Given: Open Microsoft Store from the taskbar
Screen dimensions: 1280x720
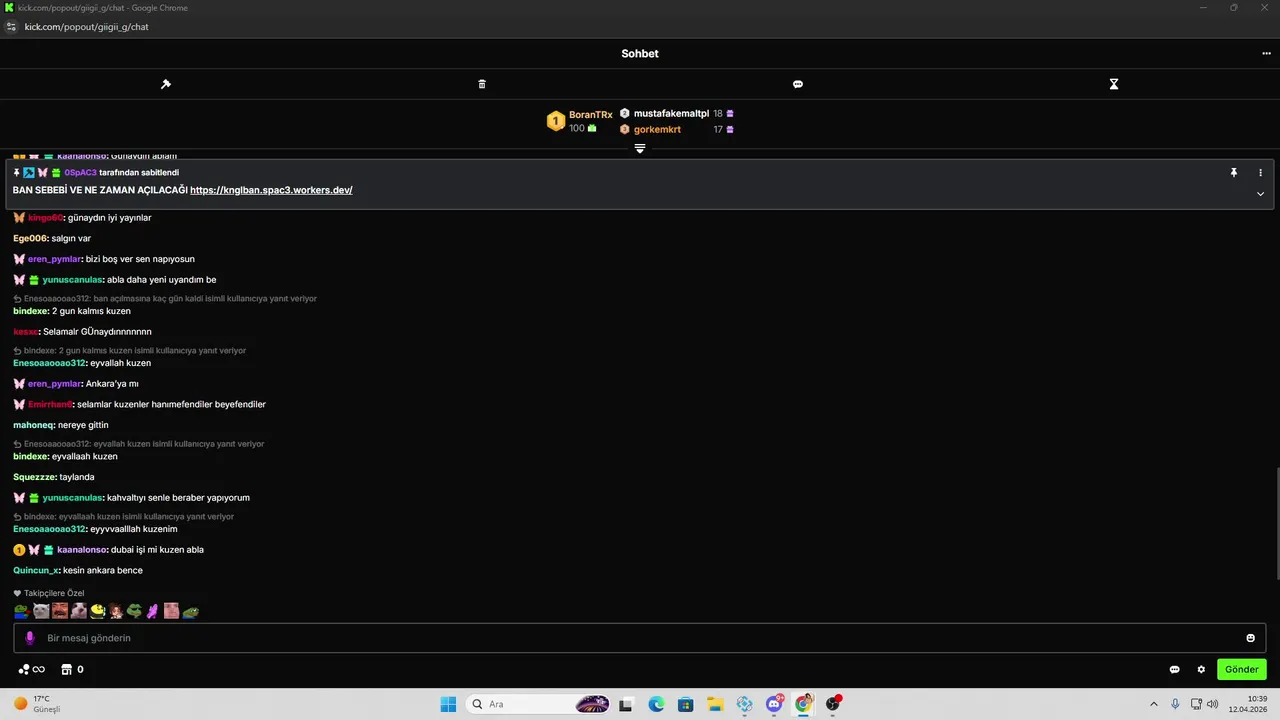Looking at the screenshot, I should coord(685,704).
